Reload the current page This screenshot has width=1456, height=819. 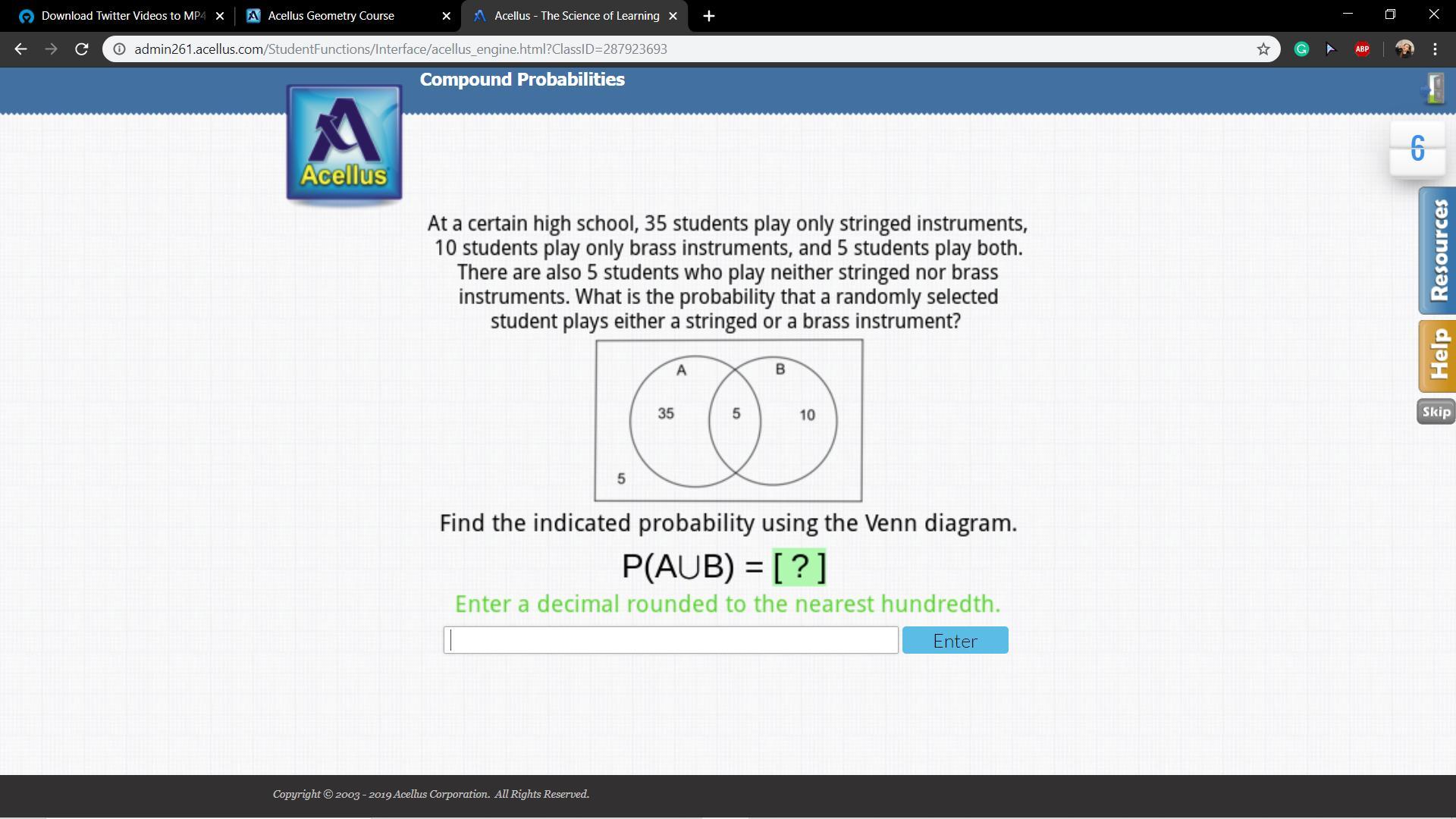(82, 49)
